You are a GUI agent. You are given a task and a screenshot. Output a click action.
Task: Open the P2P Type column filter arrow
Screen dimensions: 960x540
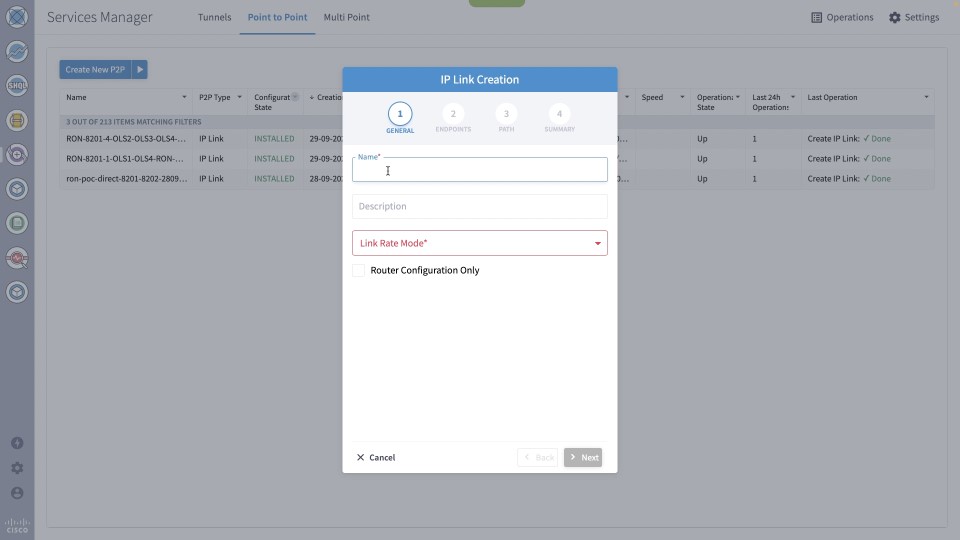(x=239, y=97)
